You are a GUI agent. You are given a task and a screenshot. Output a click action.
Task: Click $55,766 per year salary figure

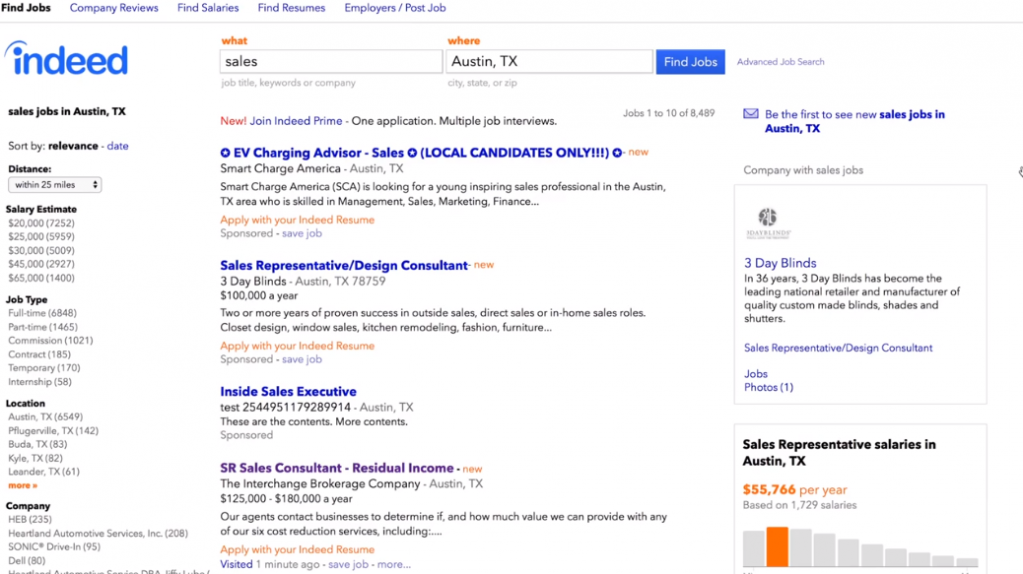(x=795, y=489)
